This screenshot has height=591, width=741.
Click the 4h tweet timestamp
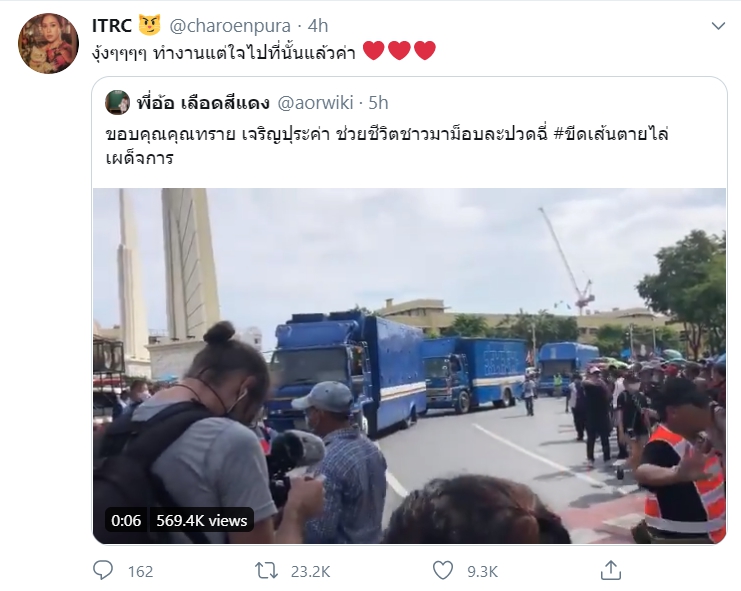318,26
